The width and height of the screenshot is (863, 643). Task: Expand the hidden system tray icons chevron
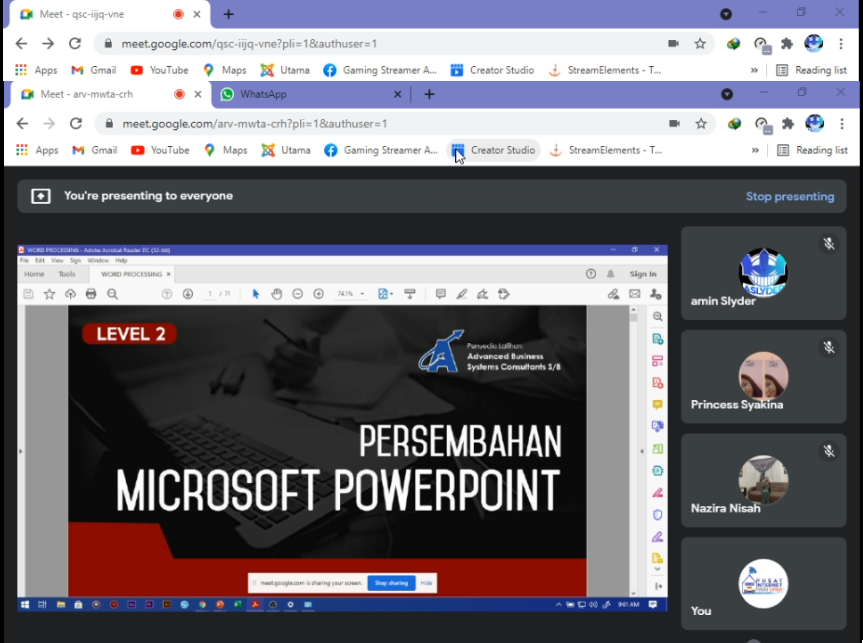[557, 604]
